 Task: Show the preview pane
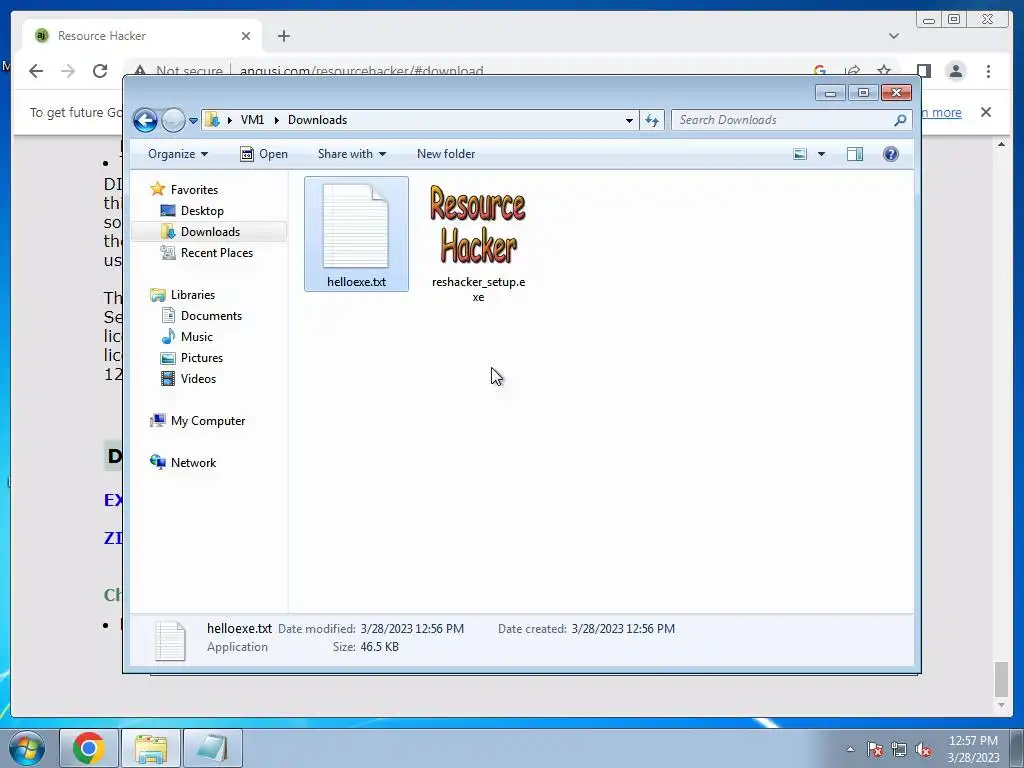[x=855, y=154]
